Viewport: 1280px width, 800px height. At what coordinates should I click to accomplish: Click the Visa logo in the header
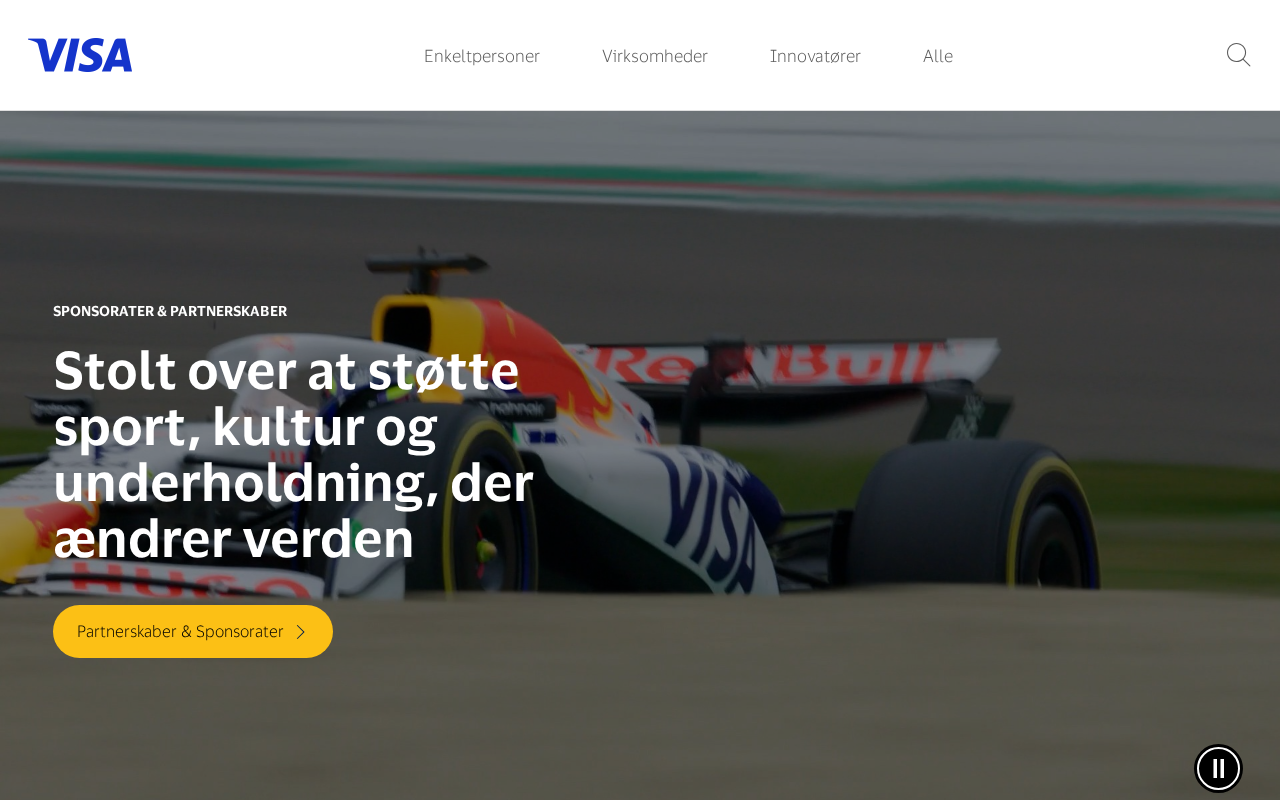point(80,55)
